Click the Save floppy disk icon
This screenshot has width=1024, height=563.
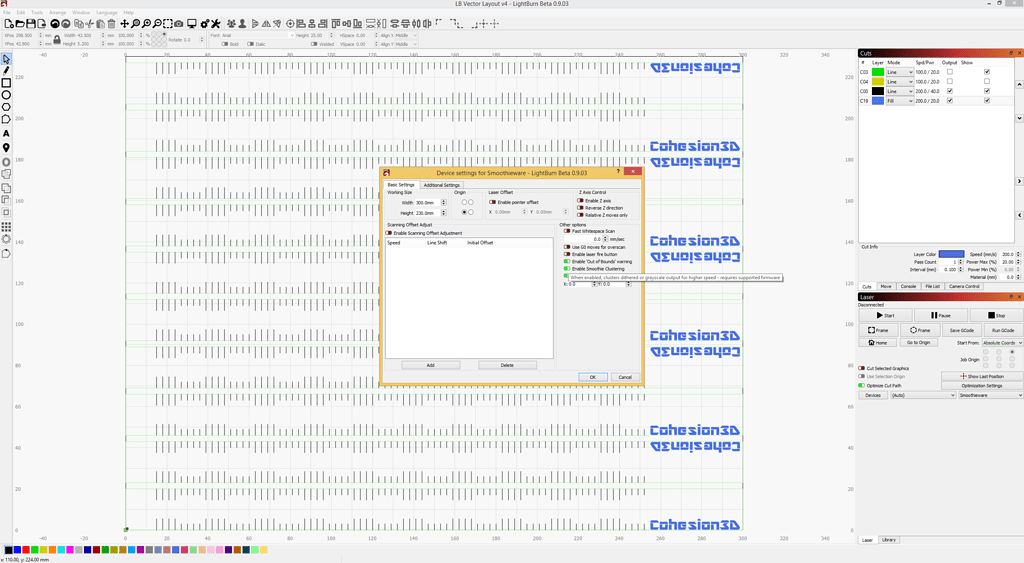(x=31, y=24)
